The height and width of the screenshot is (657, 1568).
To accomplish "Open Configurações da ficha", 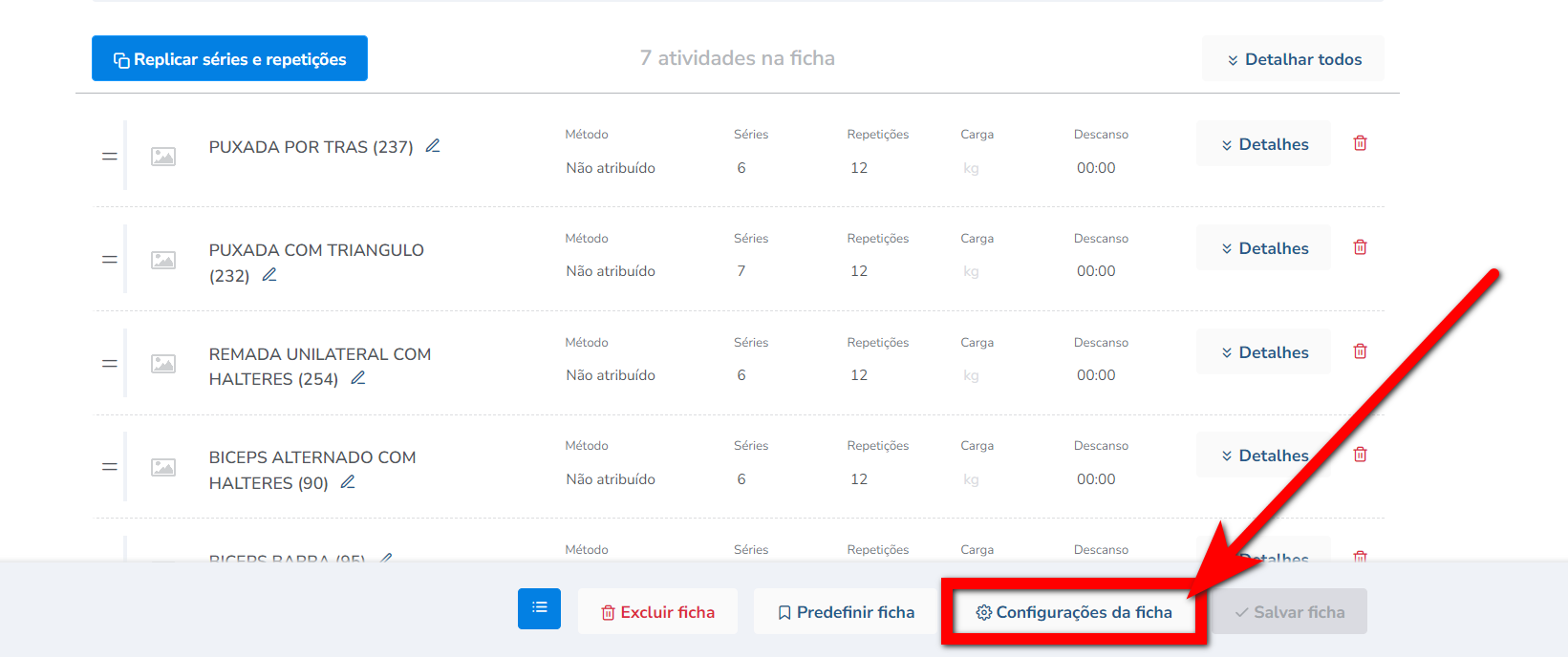I will point(1074,612).
